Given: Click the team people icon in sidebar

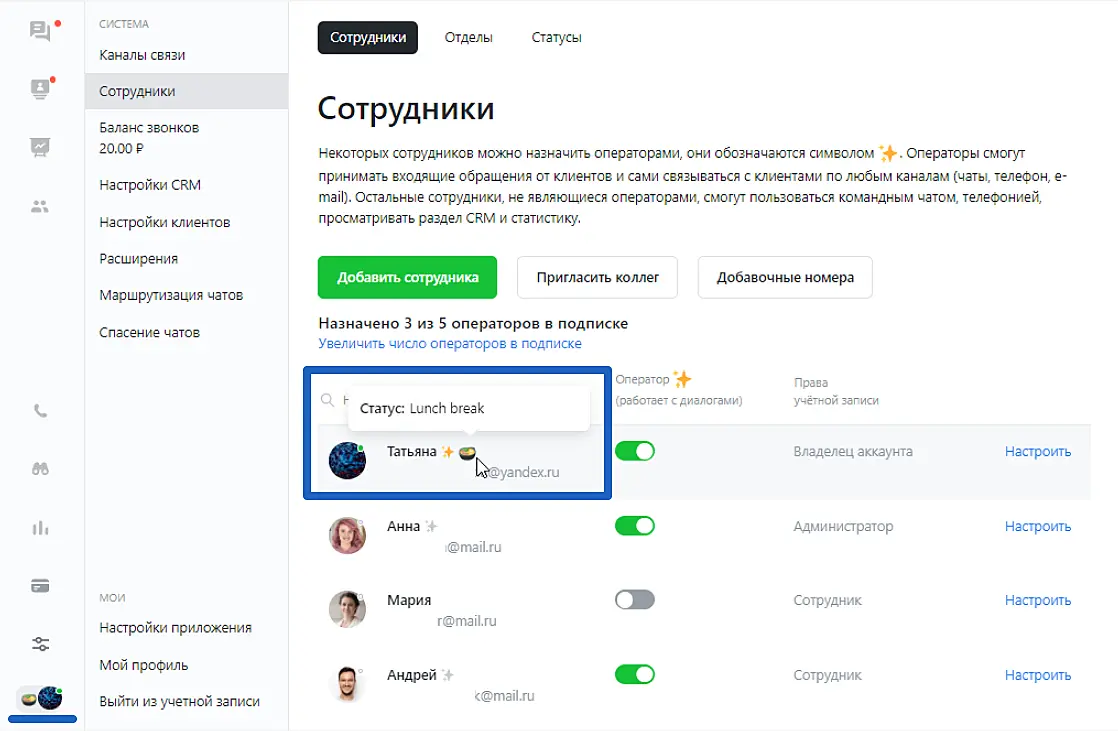Looking at the screenshot, I should click(x=40, y=207).
